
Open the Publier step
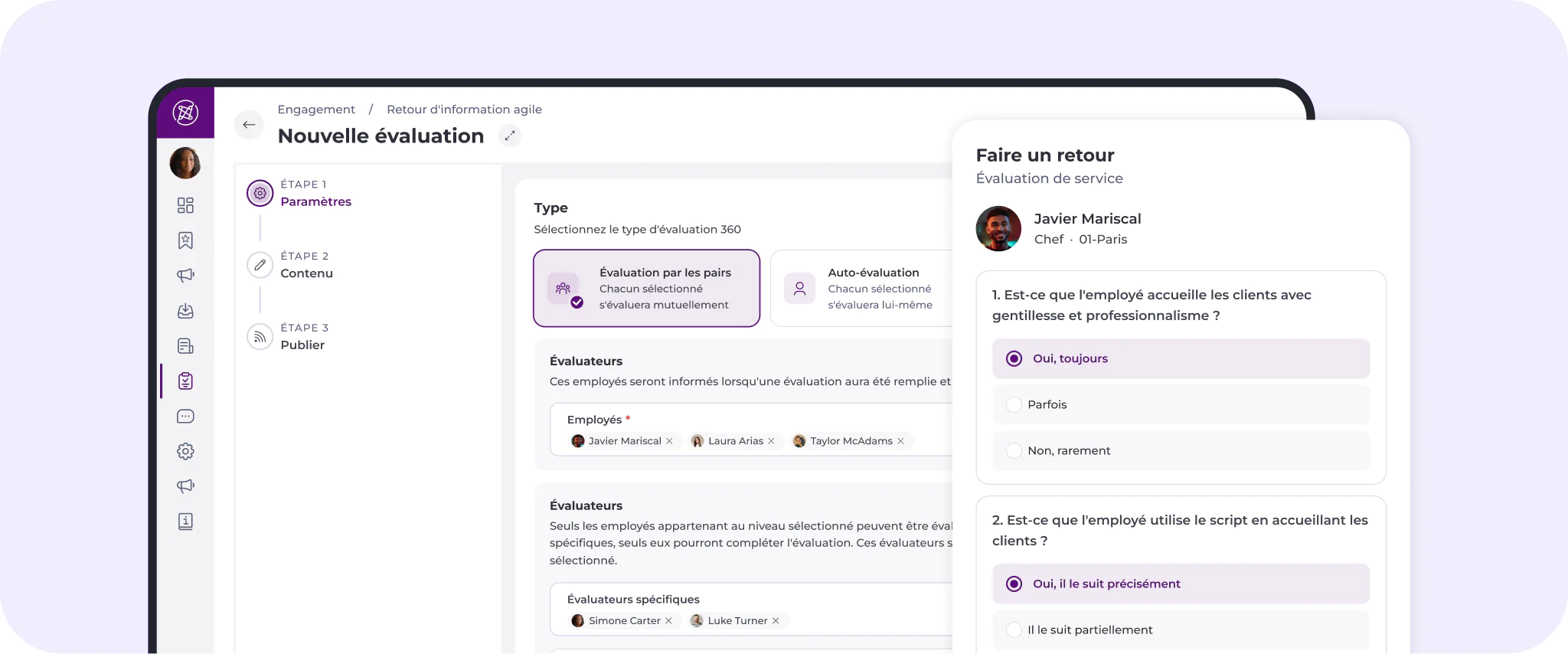[302, 345]
